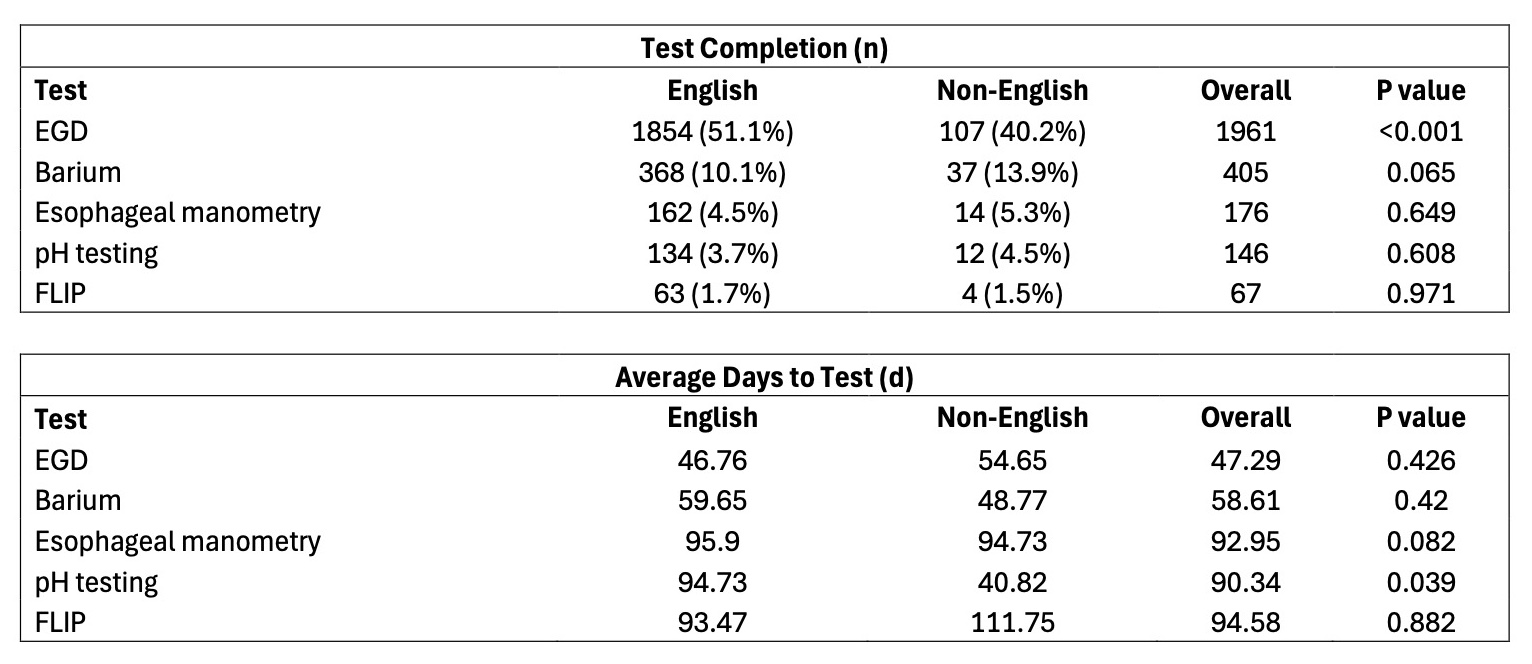Select the pH testing P value 0.039
The height and width of the screenshot is (664, 1532).
[x=1420, y=582]
